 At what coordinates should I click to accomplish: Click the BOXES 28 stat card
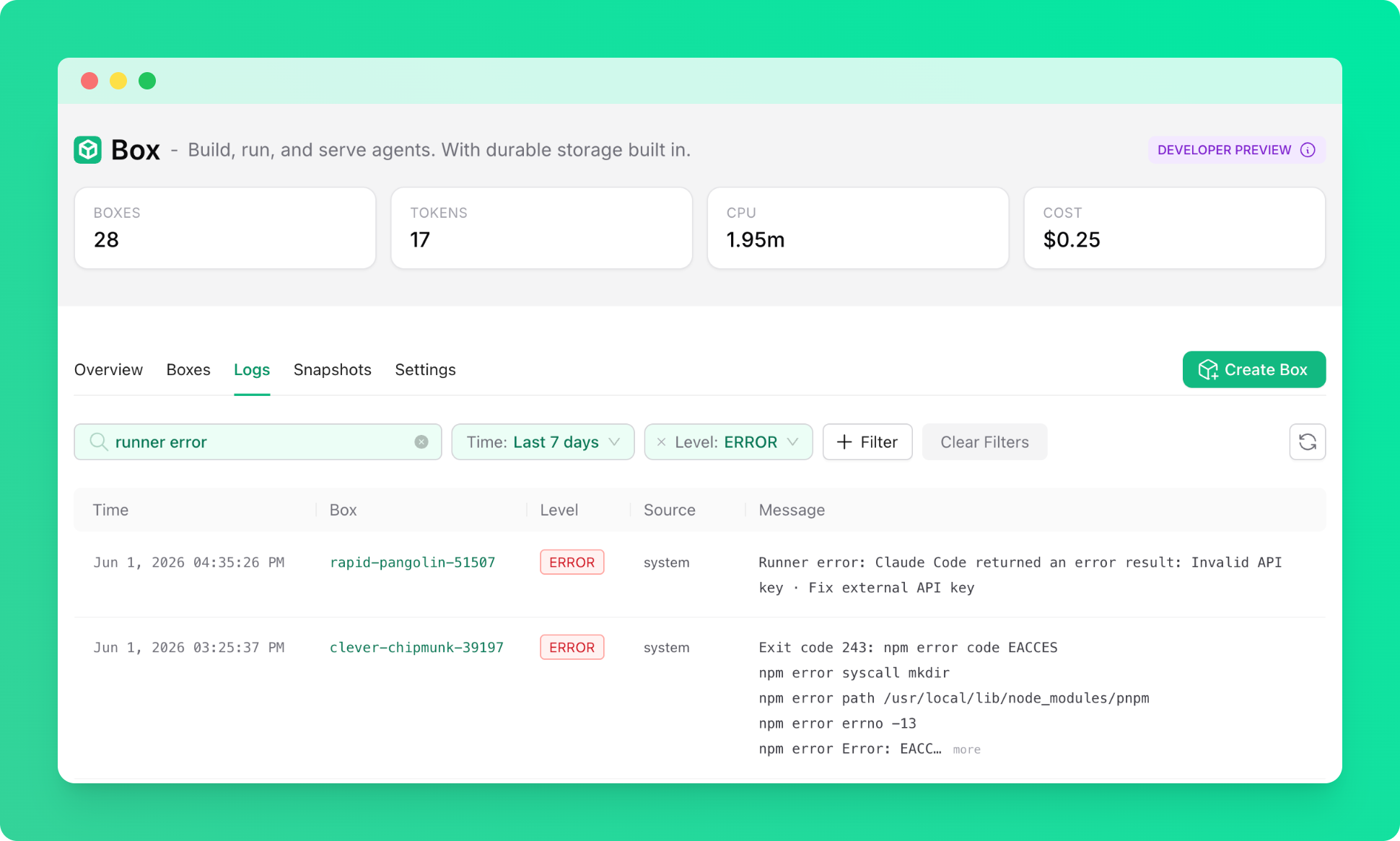coord(225,228)
